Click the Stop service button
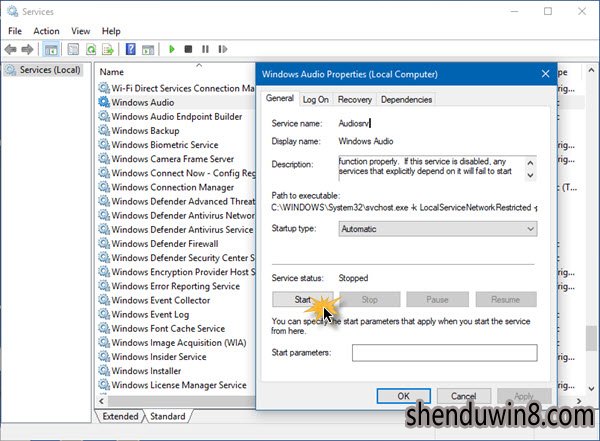The image size is (600, 441). click(x=370, y=299)
